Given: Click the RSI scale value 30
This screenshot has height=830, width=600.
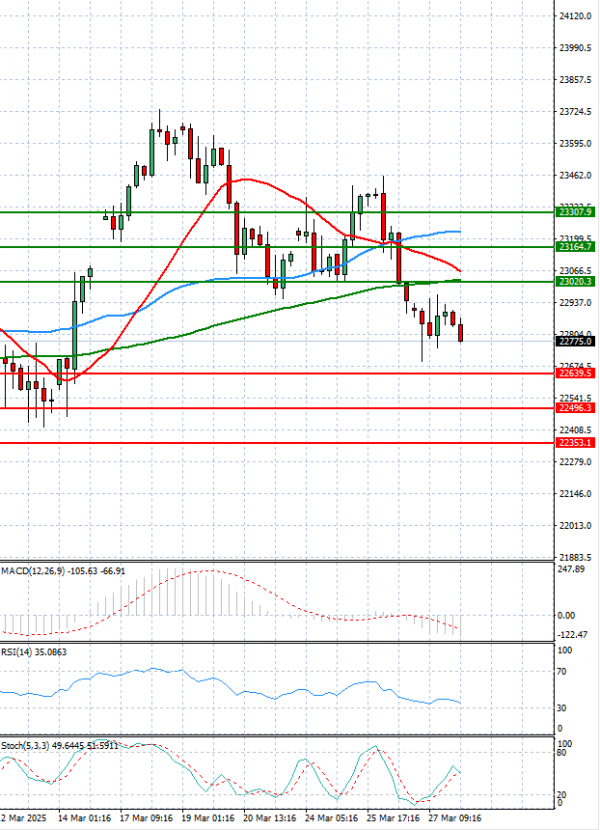Looking at the screenshot, I should (562, 708).
